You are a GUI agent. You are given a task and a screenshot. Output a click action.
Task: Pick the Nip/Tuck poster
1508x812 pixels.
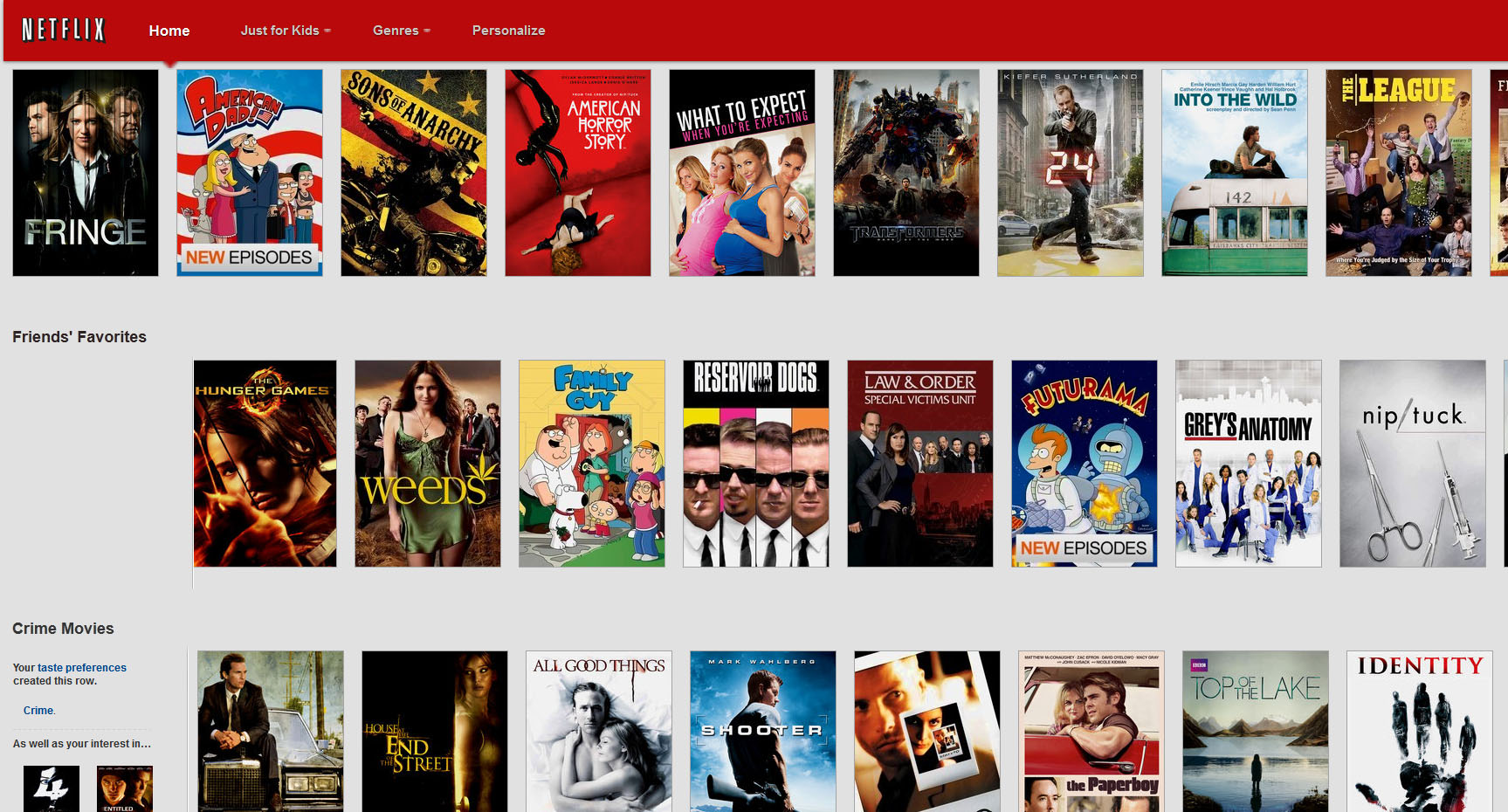(x=1413, y=464)
